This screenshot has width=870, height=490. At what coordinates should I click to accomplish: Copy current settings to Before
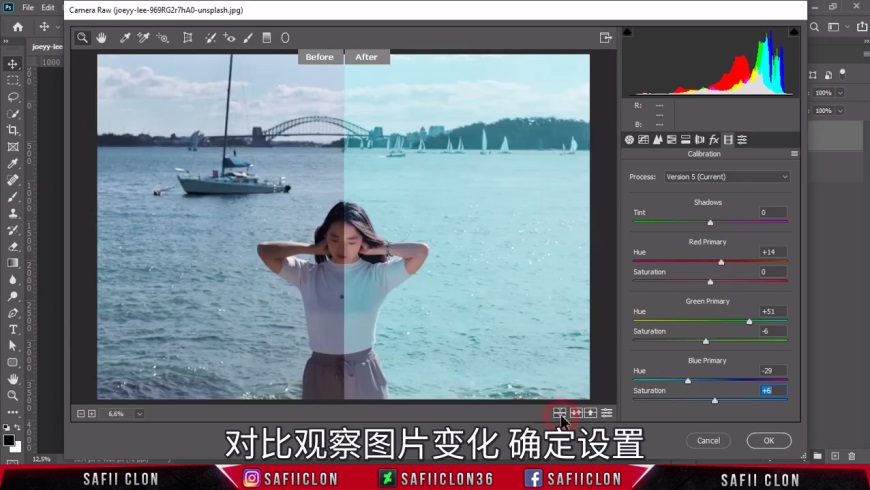tap(590, 413)
